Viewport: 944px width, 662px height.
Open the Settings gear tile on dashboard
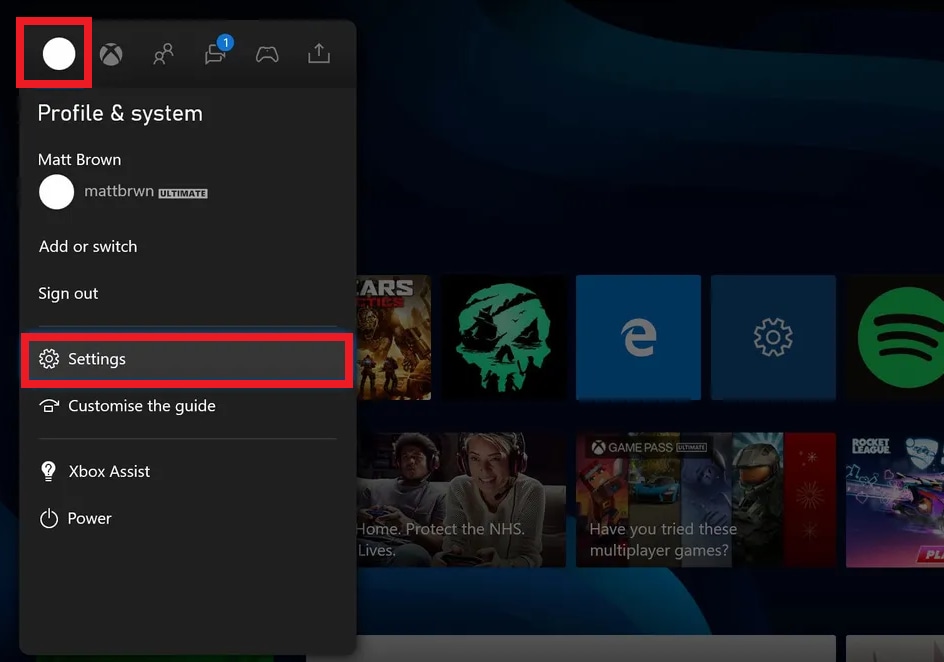point(773,337)
